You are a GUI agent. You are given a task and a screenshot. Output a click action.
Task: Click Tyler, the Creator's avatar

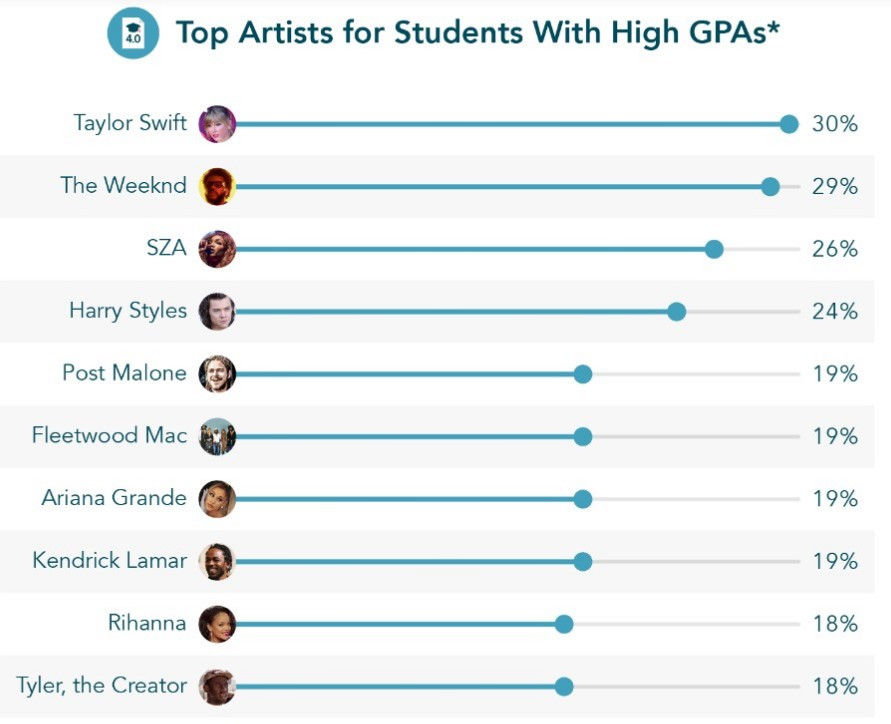point(217,686)
